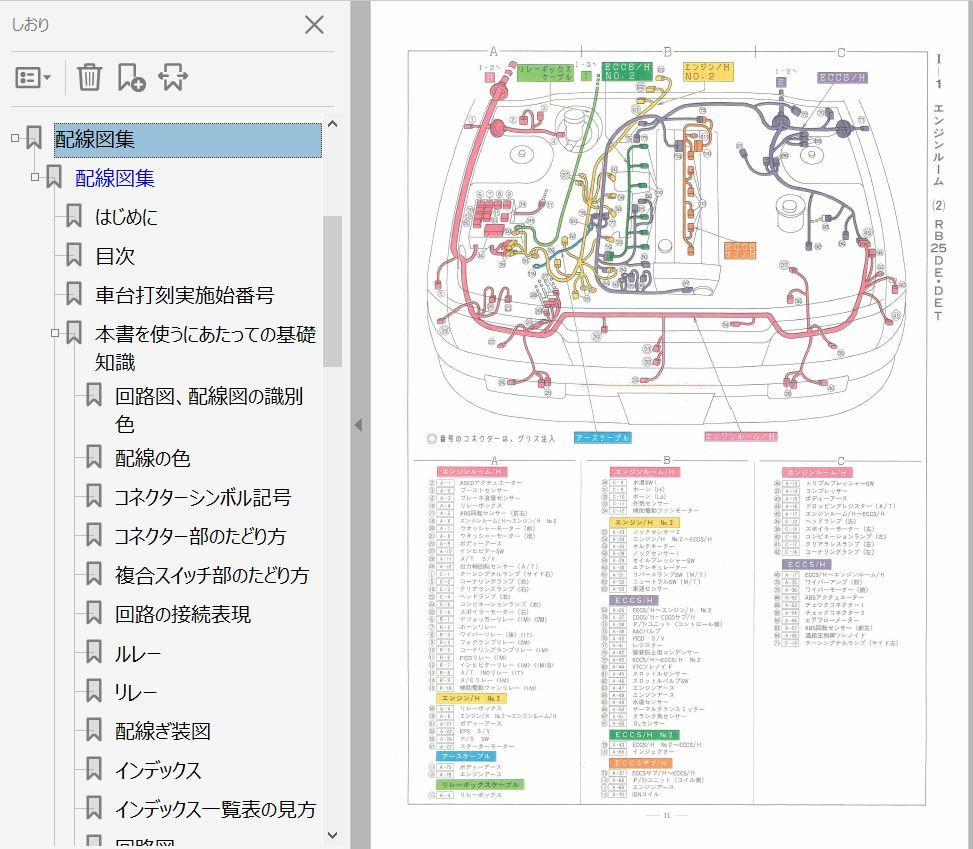
Task: Open インデックス一覧表の見方 bookmark
Action: click(215, 810)
